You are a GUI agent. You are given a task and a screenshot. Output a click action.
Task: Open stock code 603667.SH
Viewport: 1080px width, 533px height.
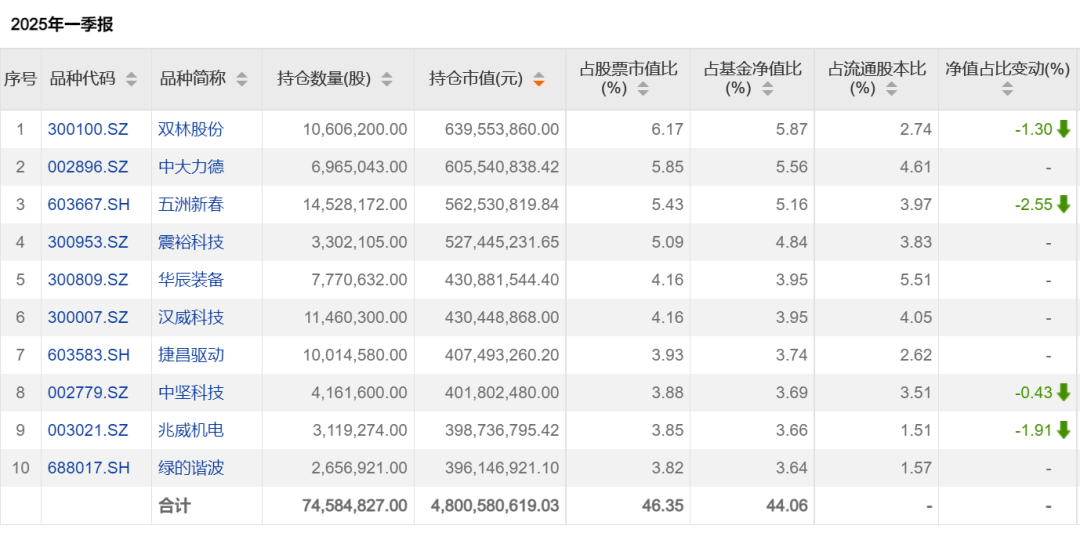tap(88, 204)
